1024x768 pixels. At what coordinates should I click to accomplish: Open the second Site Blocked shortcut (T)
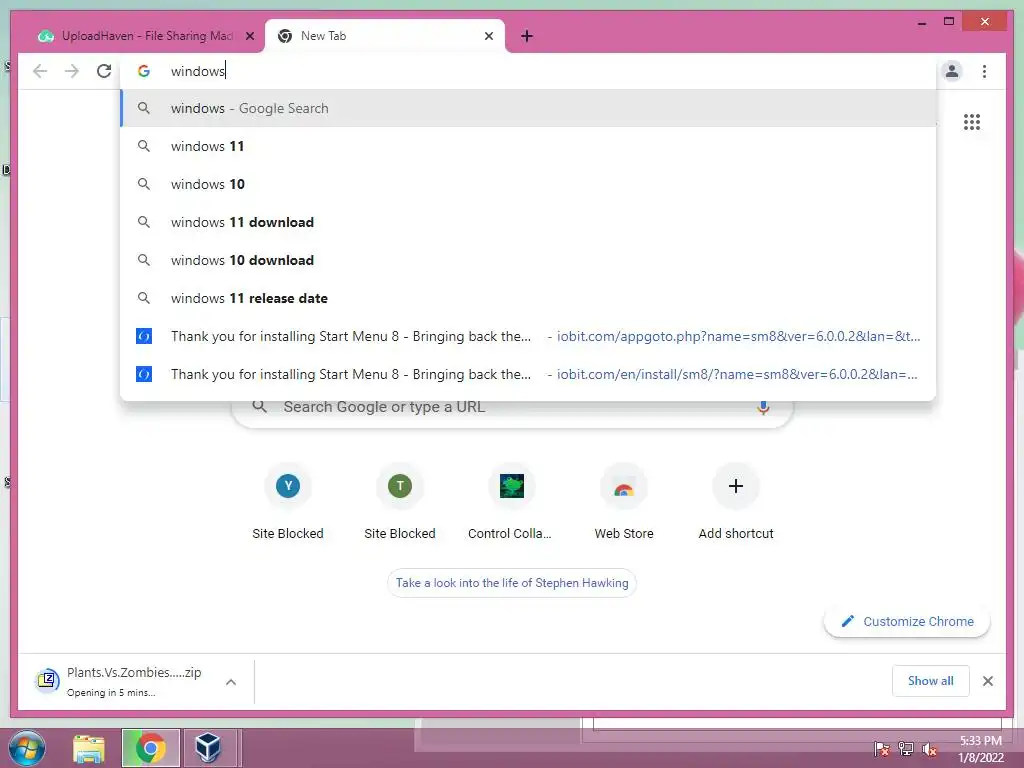click(400, 500)
